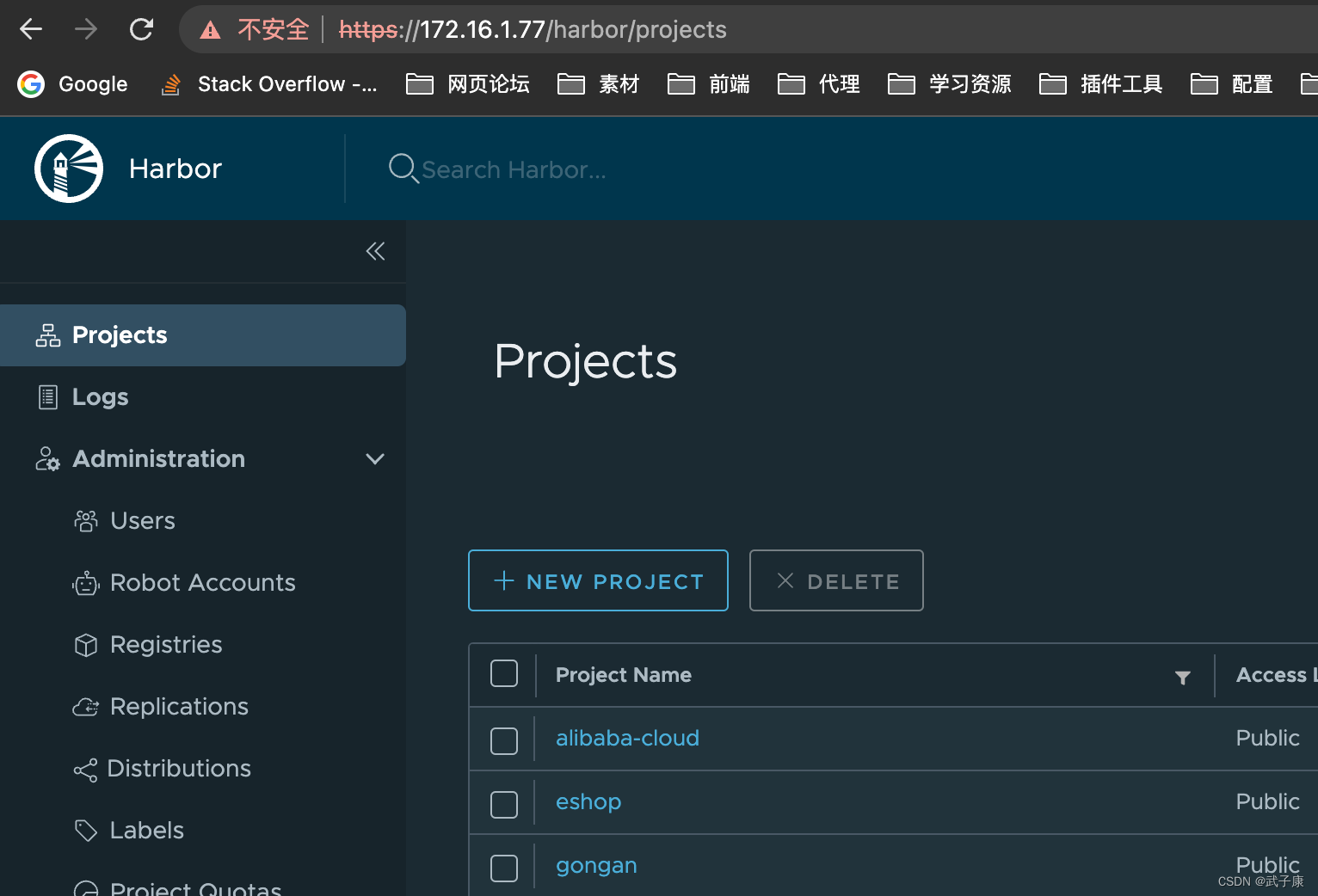Collapse the sidebar with double-chevron
1318x896 pixels.
coord(375,251)
